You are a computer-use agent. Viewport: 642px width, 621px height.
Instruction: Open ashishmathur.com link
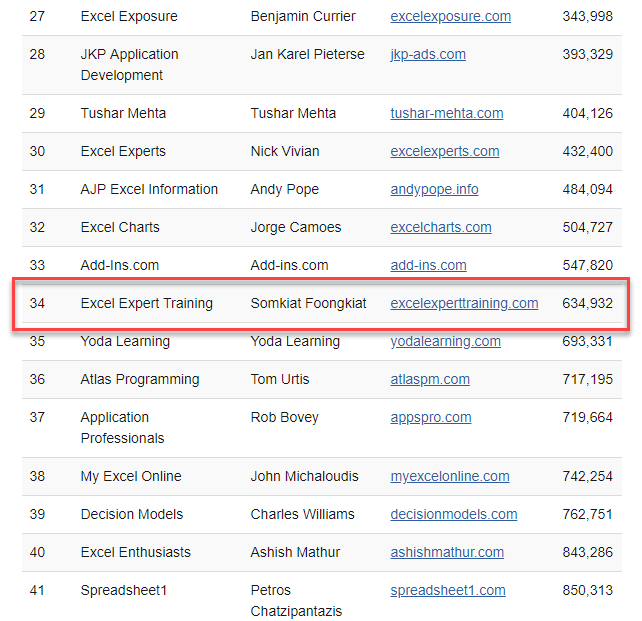point(447,553)
